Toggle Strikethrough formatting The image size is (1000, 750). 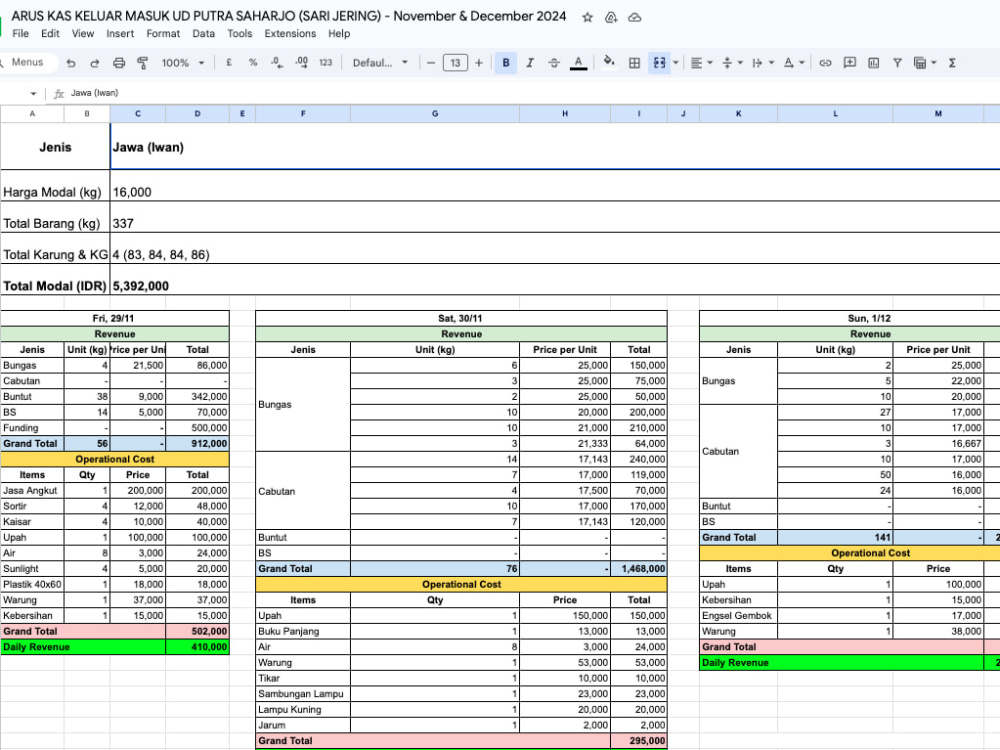pos(554,62)
